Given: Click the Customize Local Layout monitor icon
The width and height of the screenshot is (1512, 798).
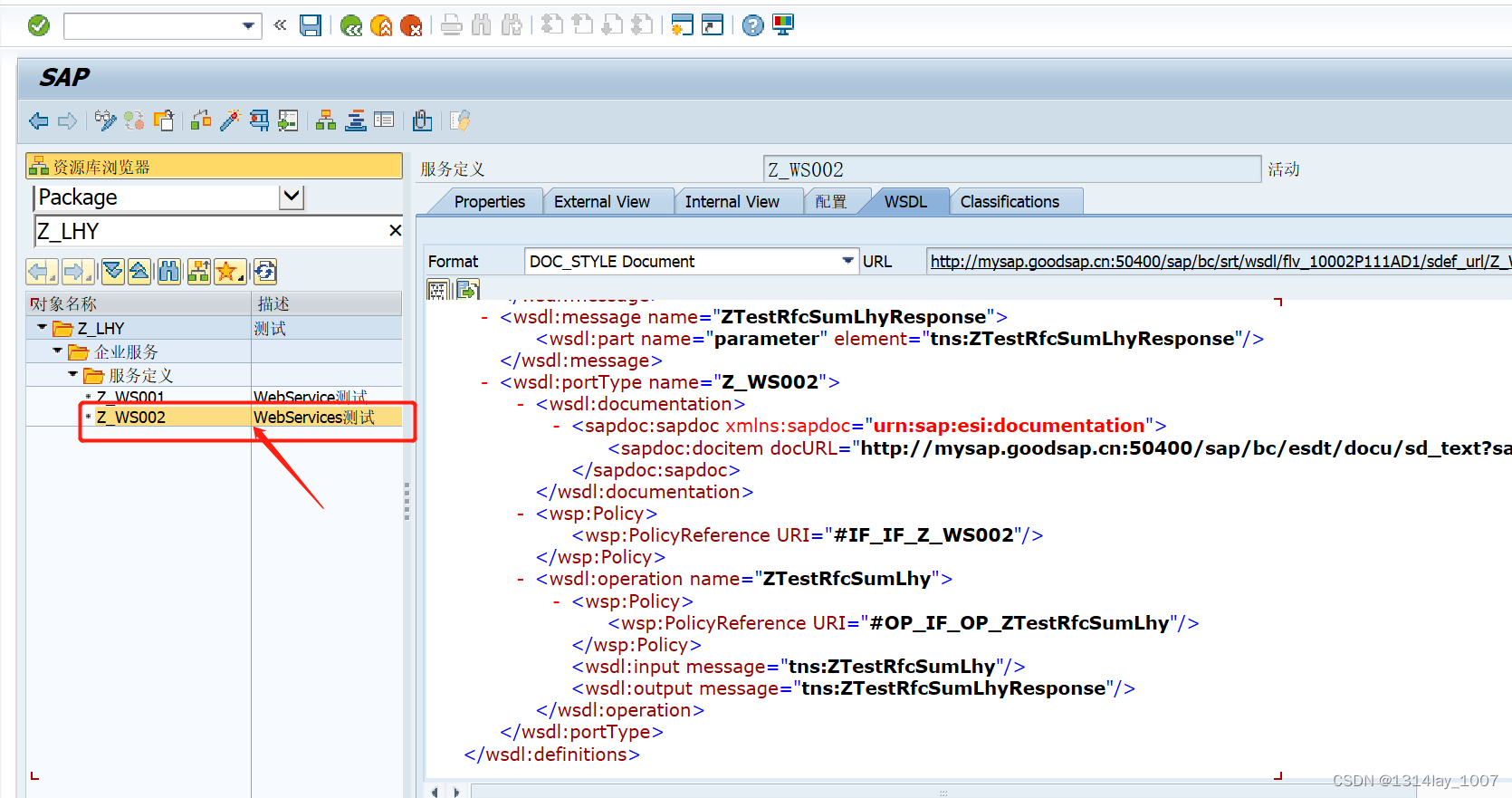Looking at the screenshot, I should click(783, 25).
